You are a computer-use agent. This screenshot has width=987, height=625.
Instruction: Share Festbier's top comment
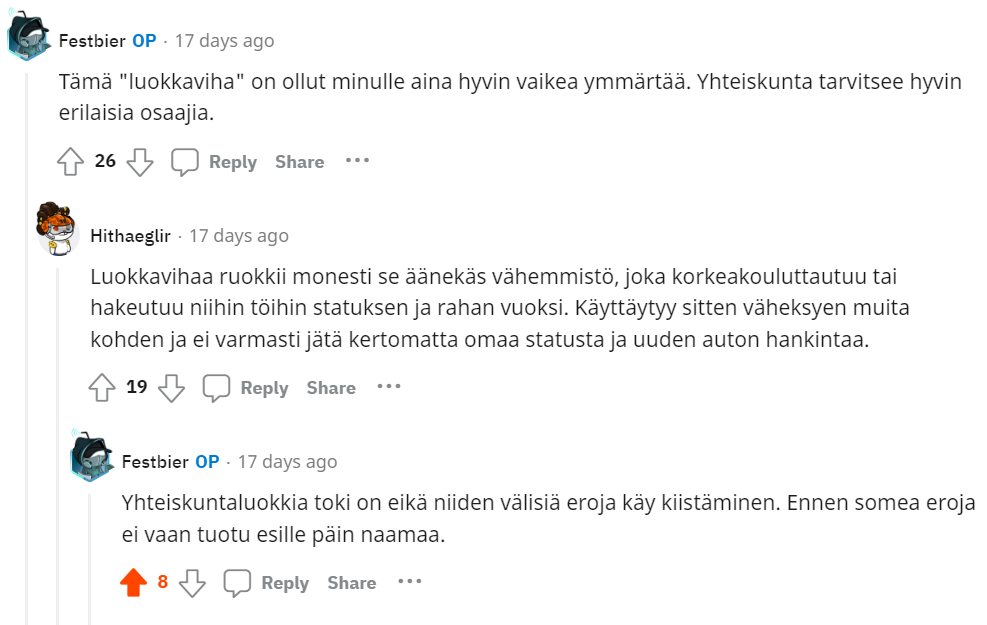coord(300,162)
